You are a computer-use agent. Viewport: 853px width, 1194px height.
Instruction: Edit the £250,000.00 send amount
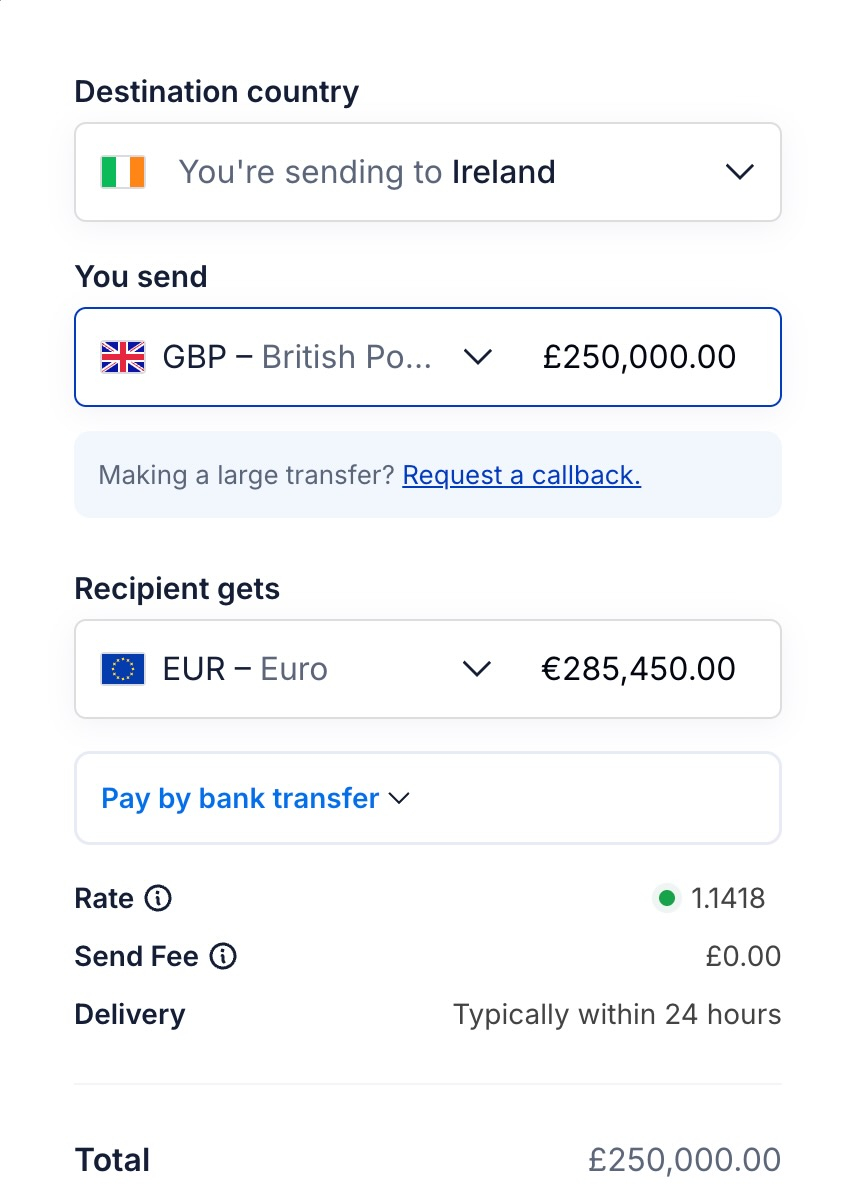(x=639, y=357)
